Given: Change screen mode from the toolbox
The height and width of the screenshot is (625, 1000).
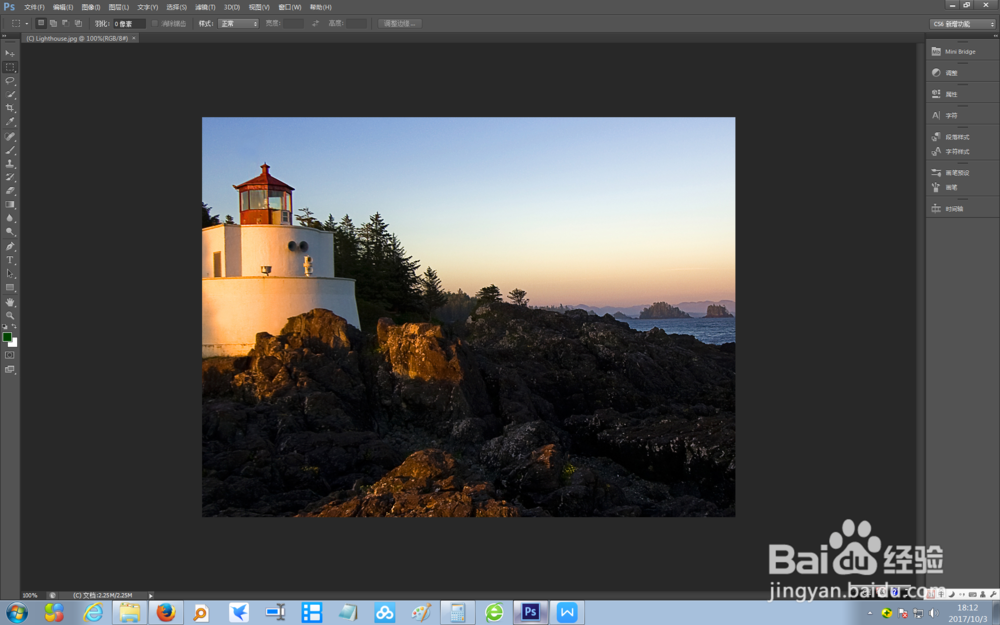Looking at the screenshot, I should click(x=10, y=369).
